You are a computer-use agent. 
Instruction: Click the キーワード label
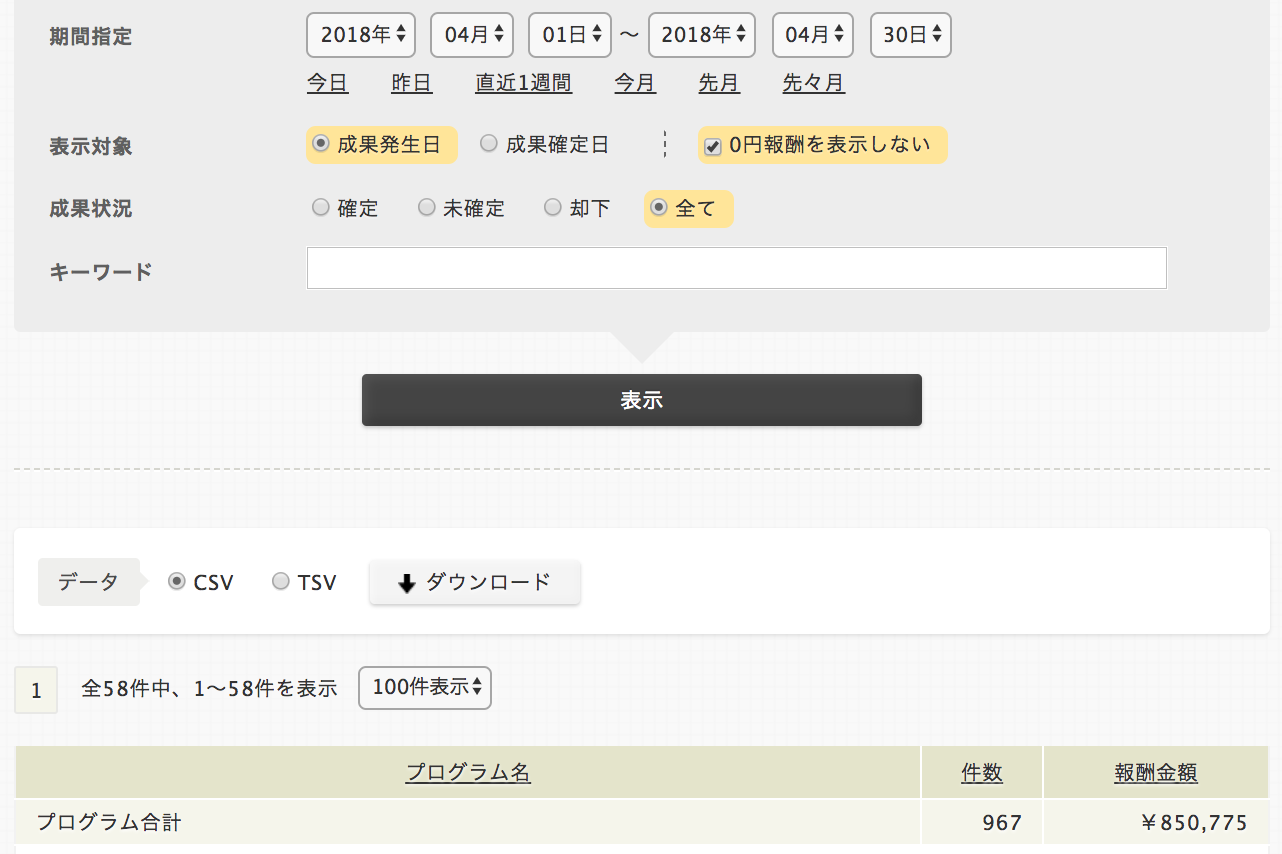click(101, 271)
